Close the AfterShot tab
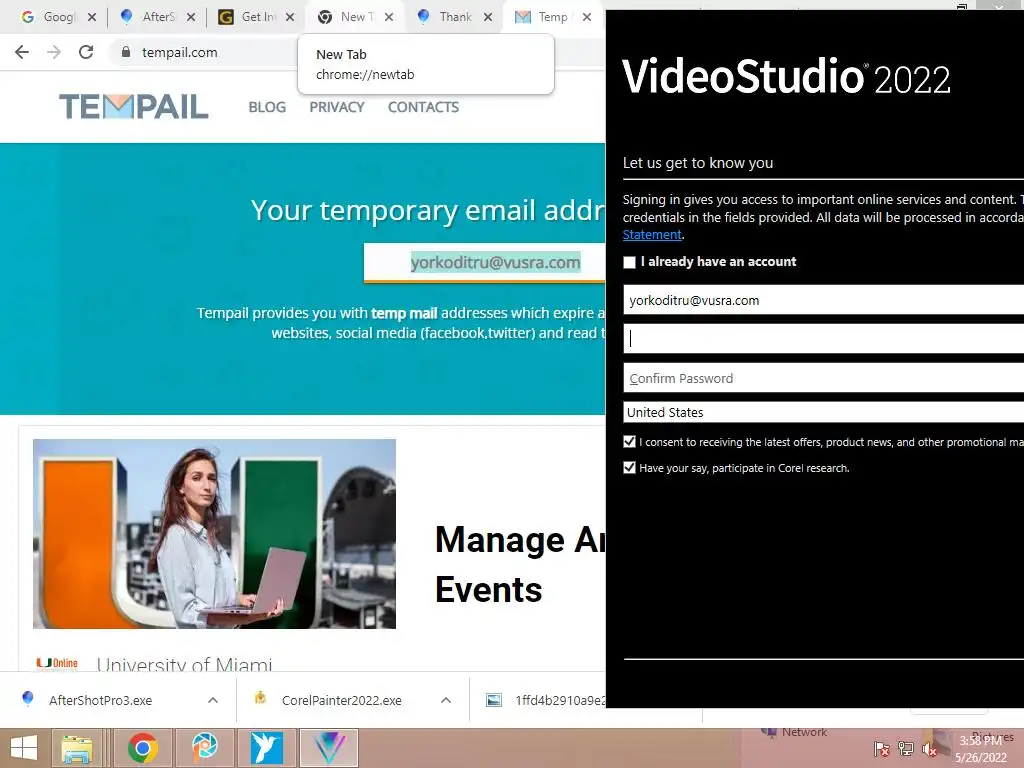 point(191,17)
